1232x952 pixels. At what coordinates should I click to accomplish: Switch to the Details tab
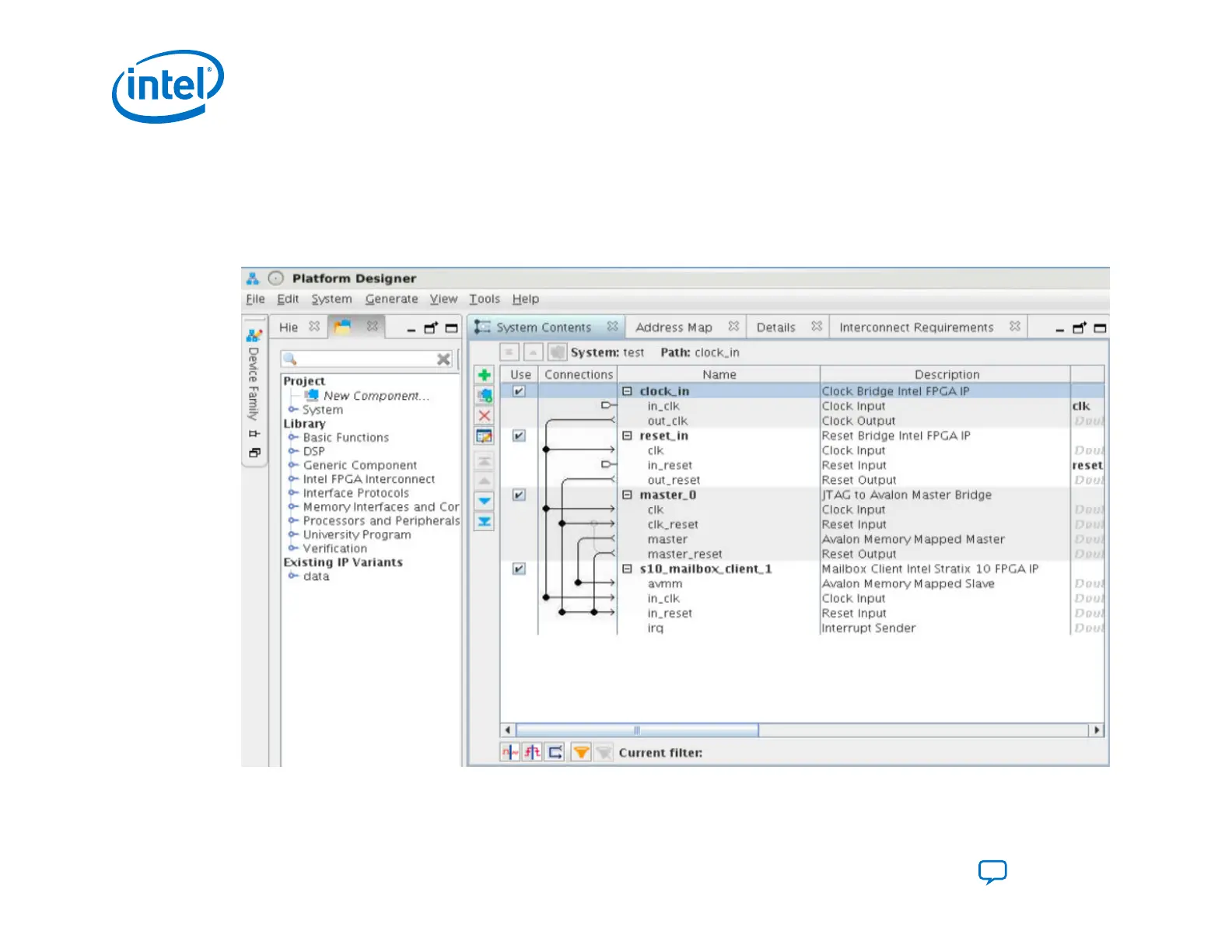(776, 327)
